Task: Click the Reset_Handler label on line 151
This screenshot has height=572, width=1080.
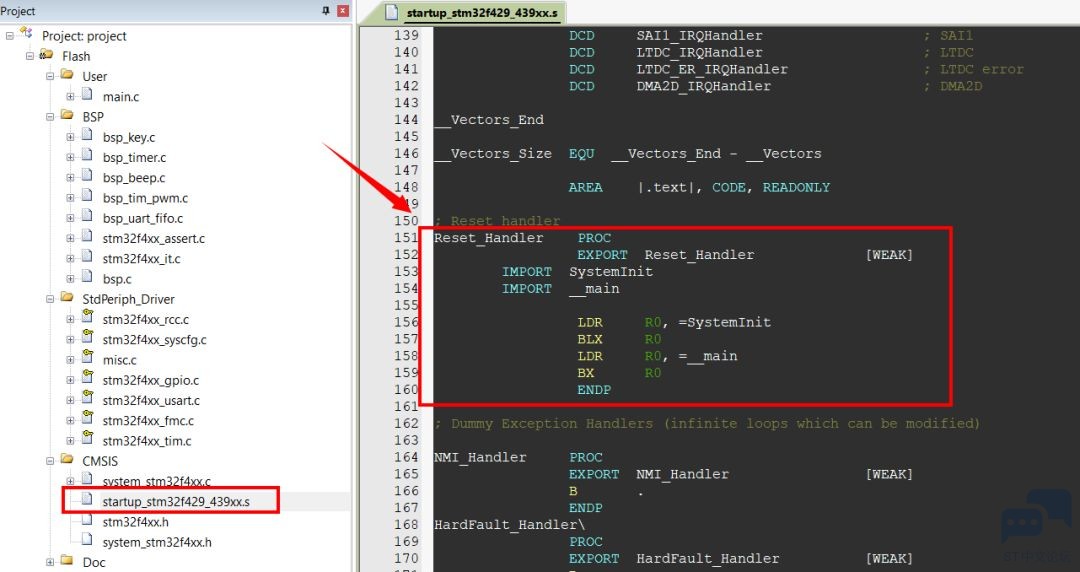Action: [x=488, y=238]
